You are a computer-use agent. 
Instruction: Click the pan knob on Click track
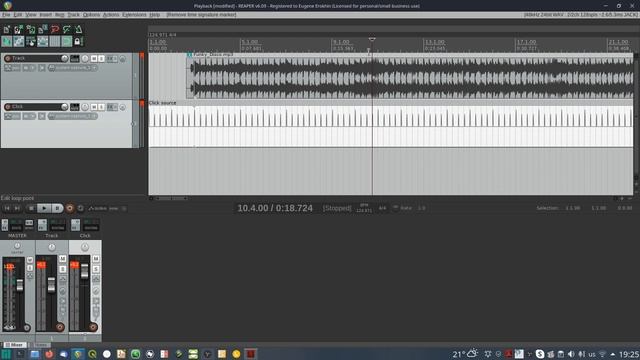pyautogui.click(x=85, y=107)
